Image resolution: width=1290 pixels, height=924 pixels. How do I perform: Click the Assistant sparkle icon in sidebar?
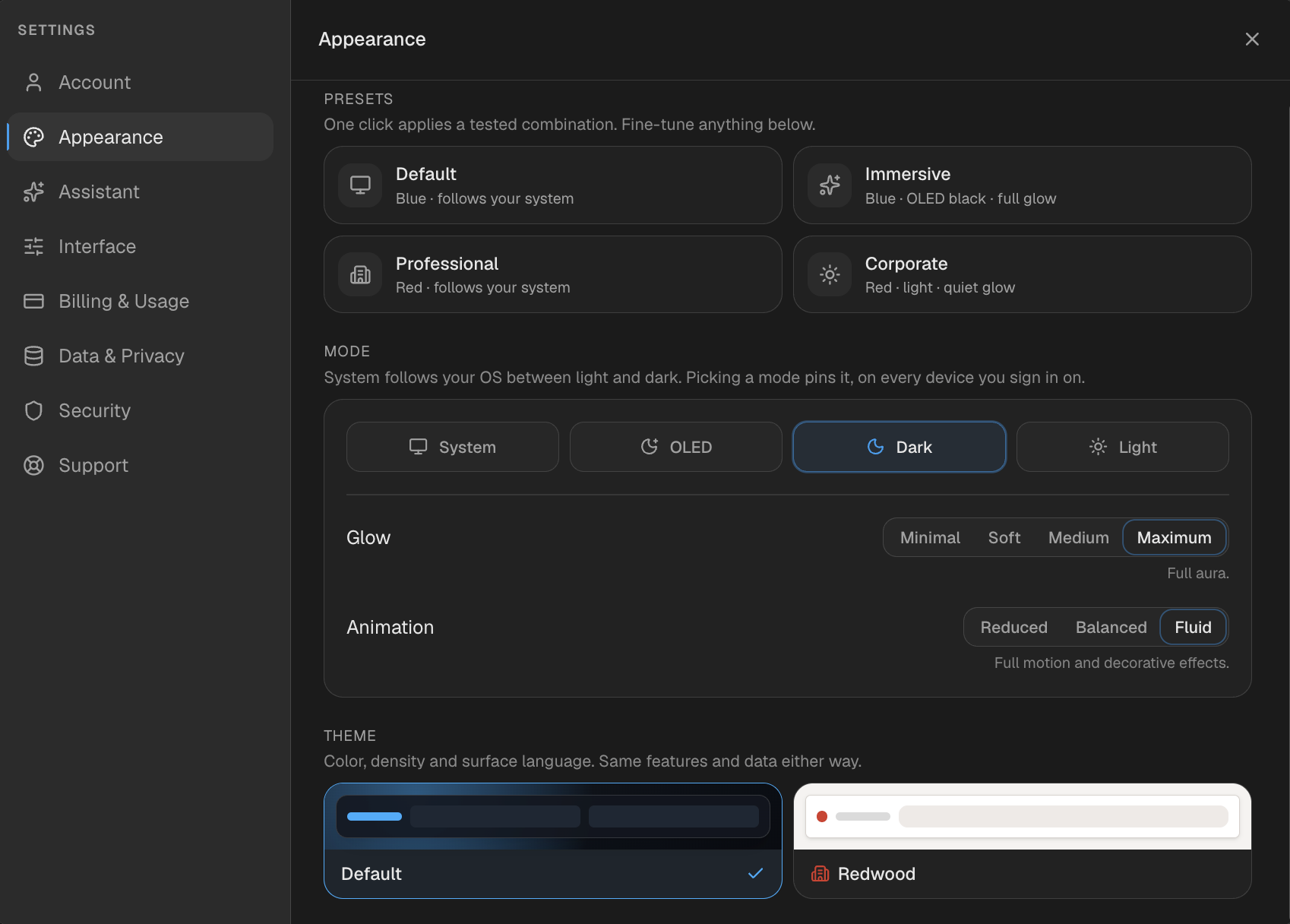click(x=33, y=191)
